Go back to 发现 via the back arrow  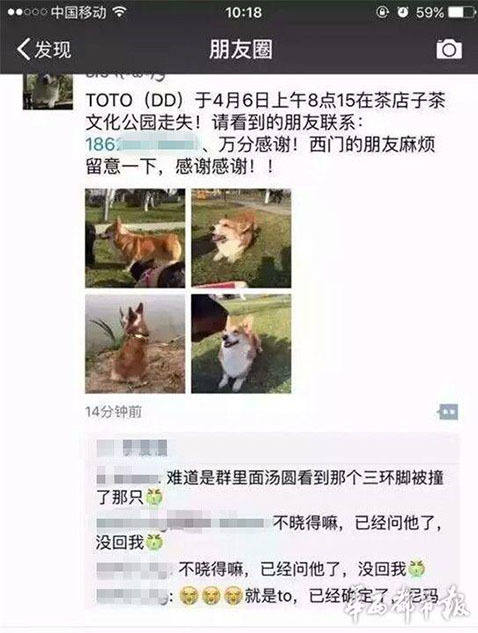(x=23, y=49)
